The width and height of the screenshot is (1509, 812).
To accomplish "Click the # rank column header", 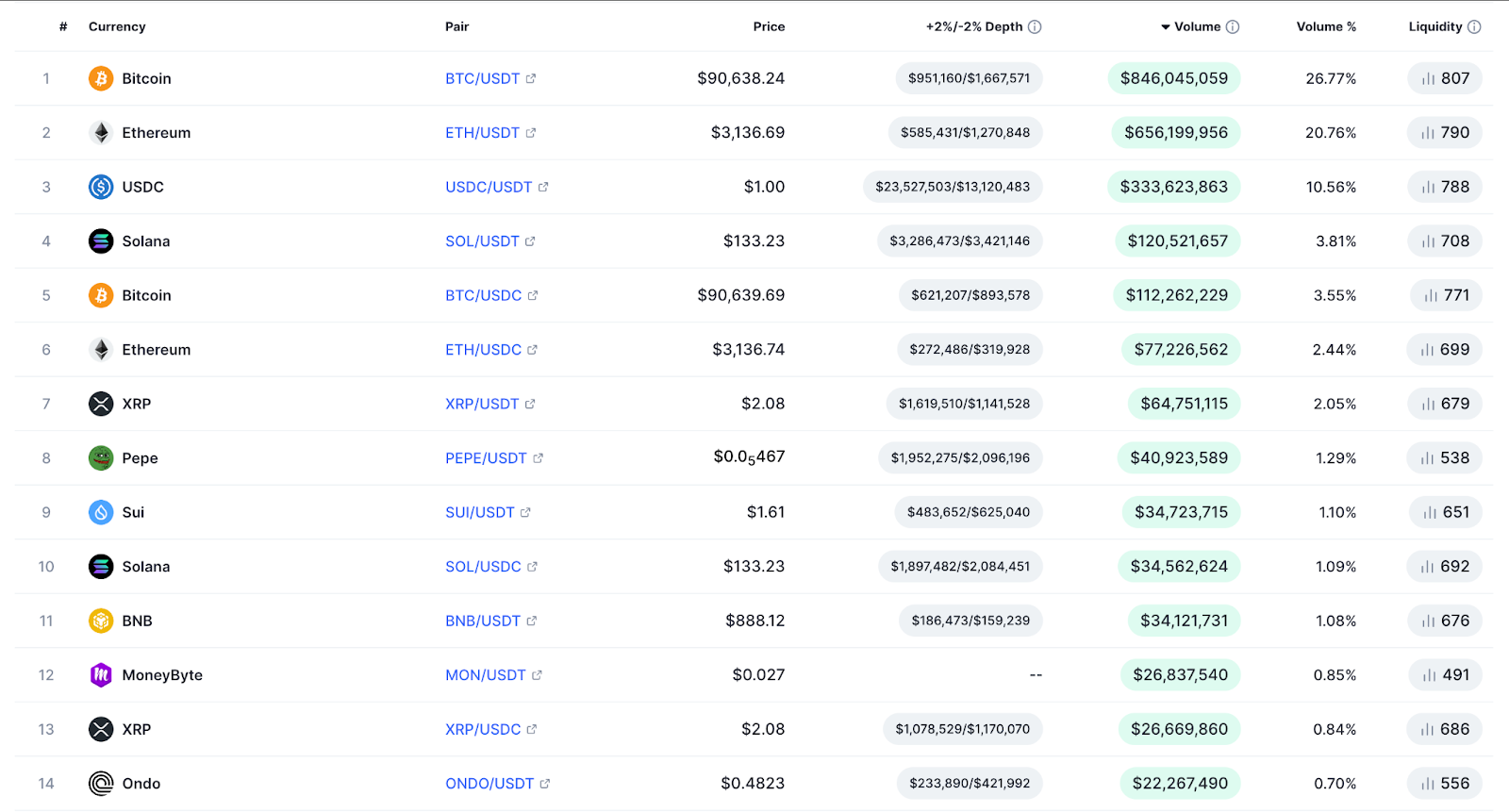I will point(63,26).
